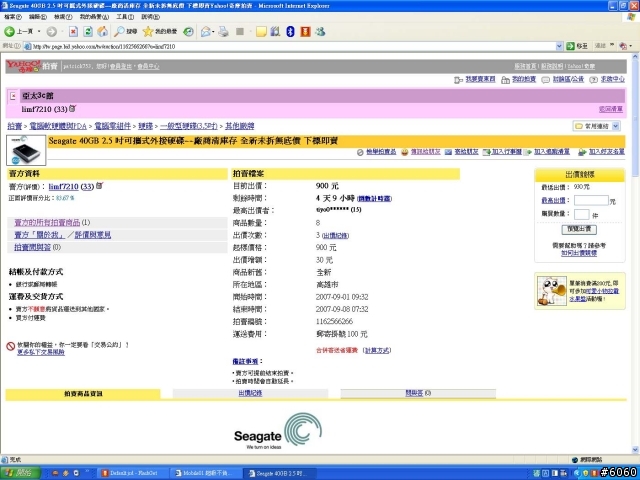Image resolution: width=640 pixels, height=480 pixels.
Task: Stop page loading with red X icon
Action: click(73, 31)
